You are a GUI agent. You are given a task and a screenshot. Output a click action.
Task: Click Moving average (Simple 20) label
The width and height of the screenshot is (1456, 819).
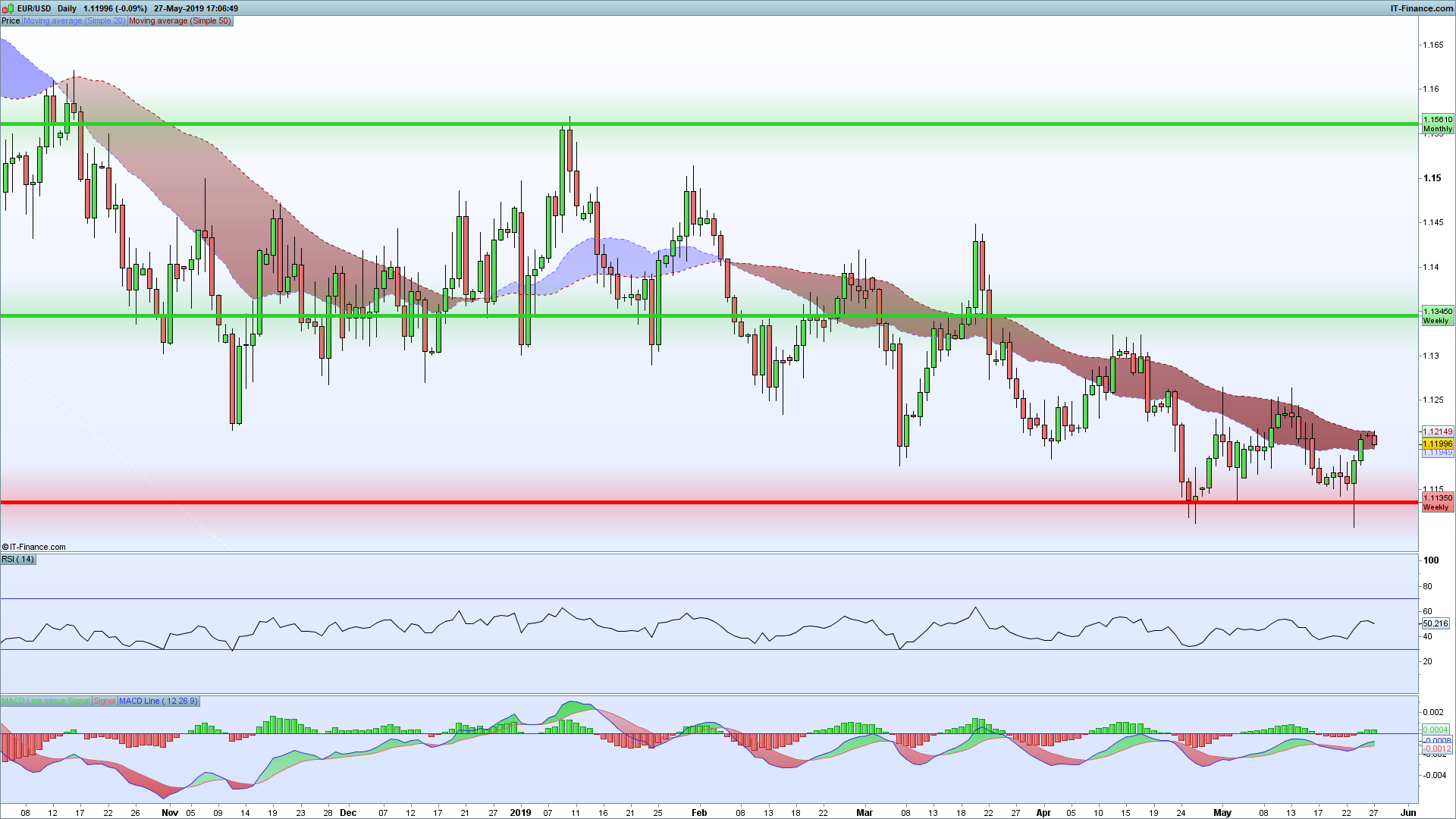pyautogui.click(x=74, y=20)
